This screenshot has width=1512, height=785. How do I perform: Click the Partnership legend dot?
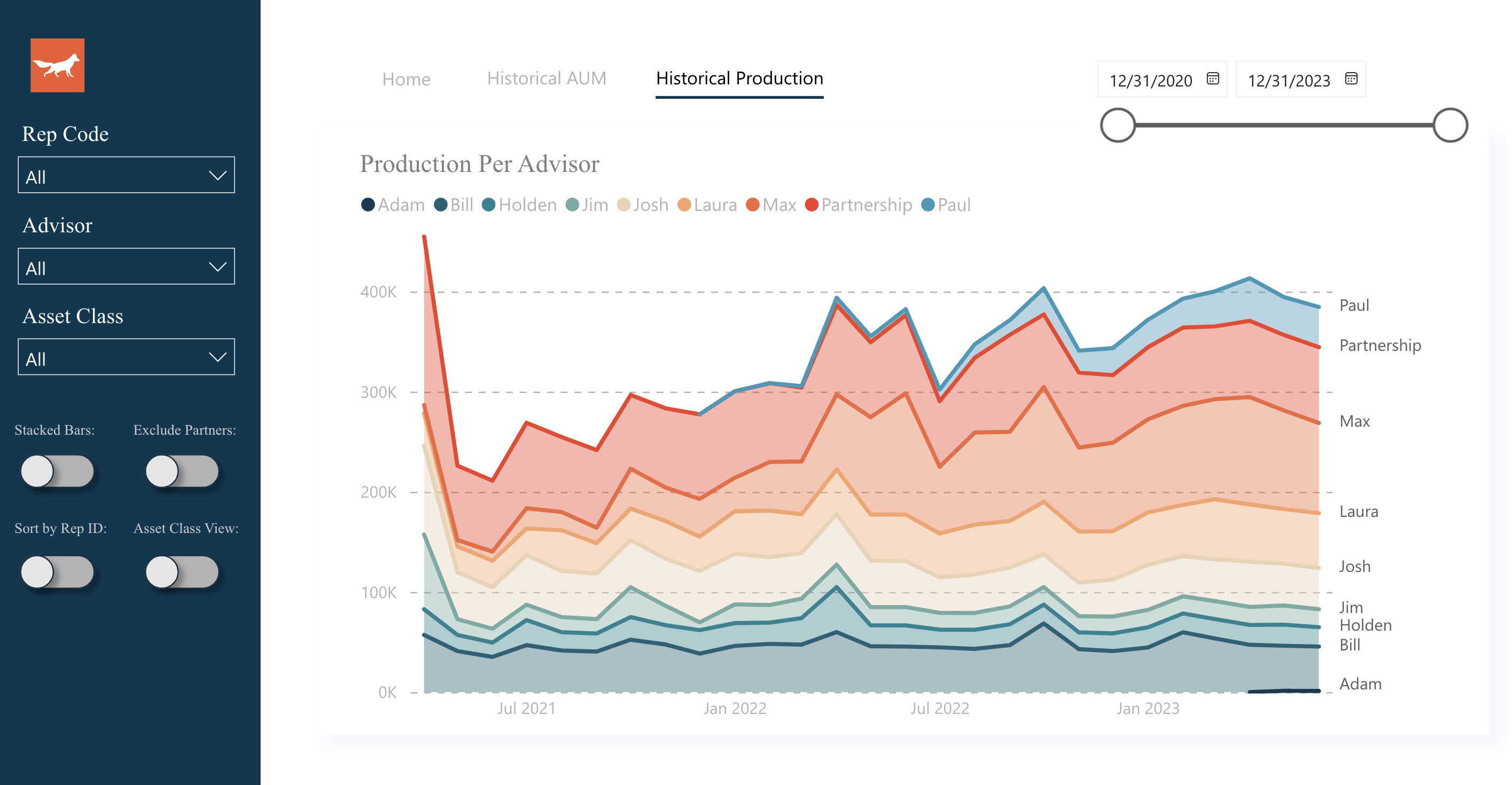click(811, 205)
